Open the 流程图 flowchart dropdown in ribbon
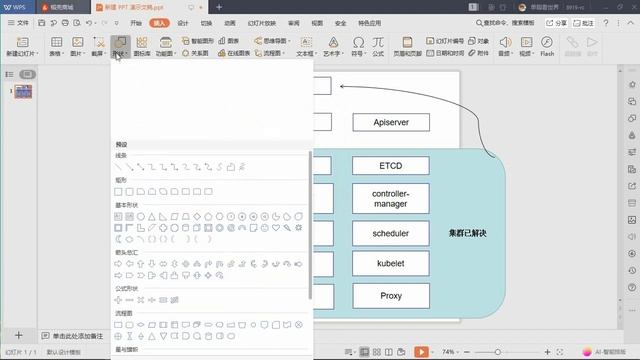This screenshot has width=640, height=360. (270, 53)
